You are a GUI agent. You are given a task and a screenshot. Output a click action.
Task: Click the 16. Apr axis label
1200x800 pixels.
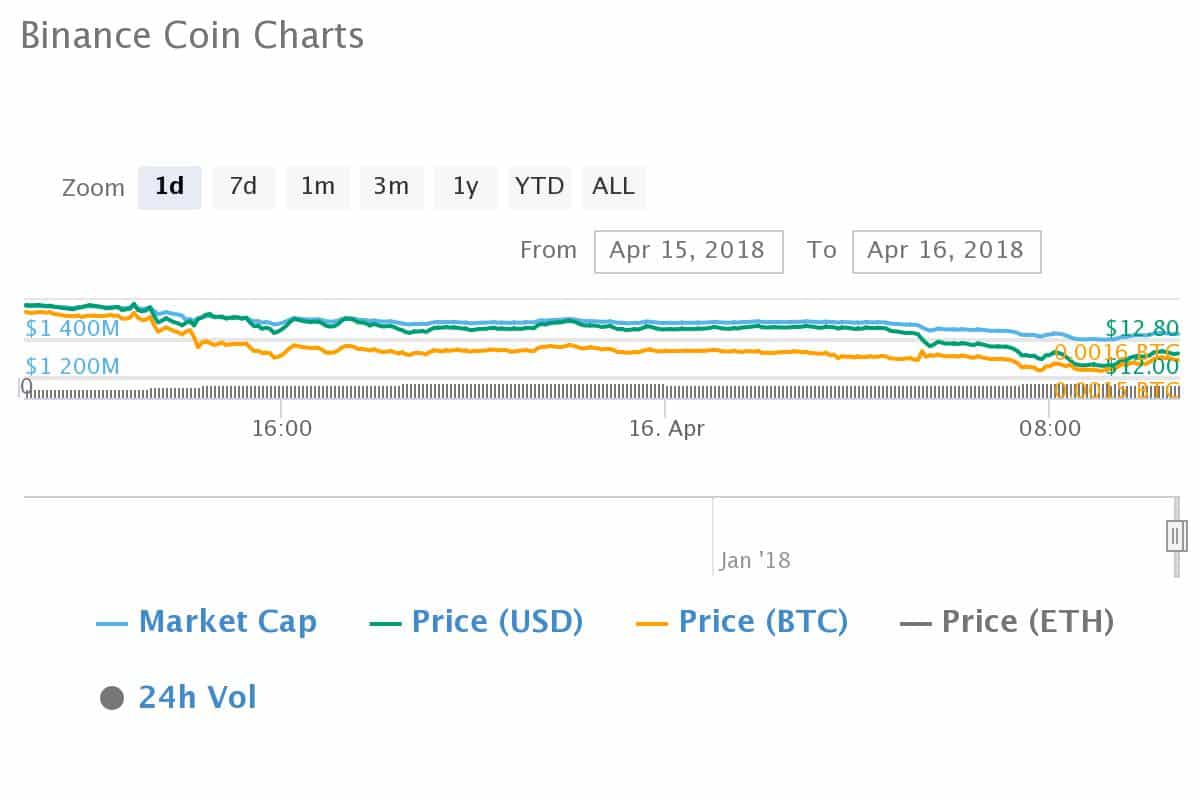(667, 429)
